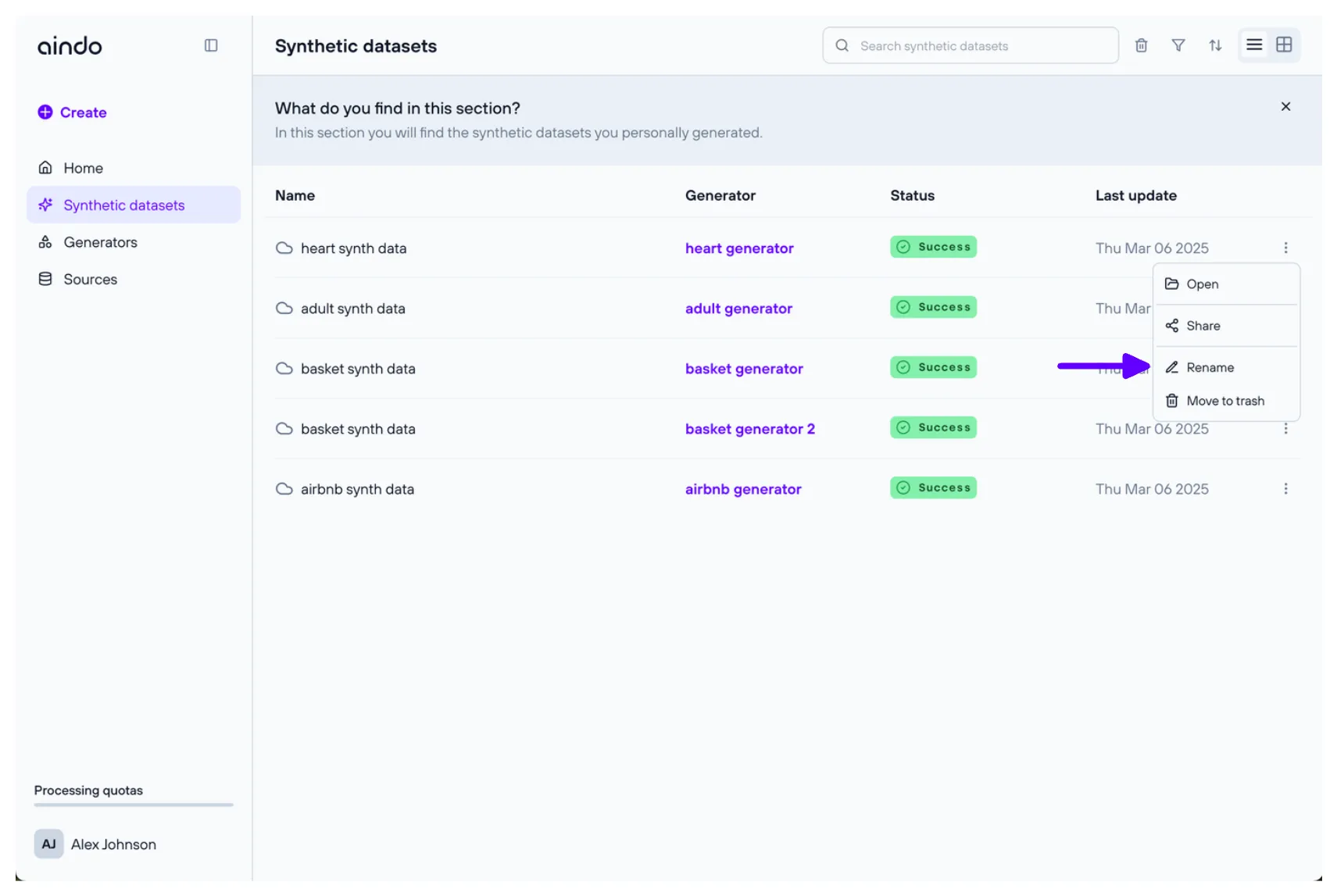
Task: Click the sort arrows icon
Action: pos(1214,45)
